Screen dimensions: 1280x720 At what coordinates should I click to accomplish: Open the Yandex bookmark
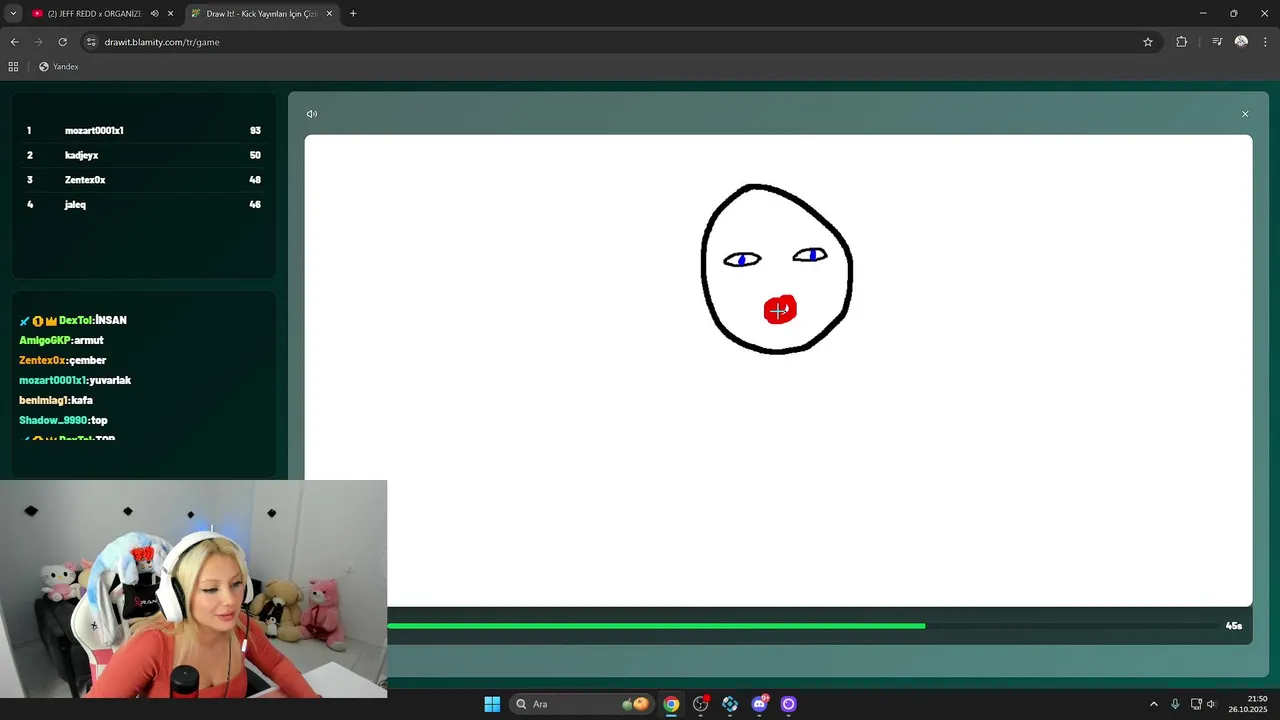[x=58, y=67]
